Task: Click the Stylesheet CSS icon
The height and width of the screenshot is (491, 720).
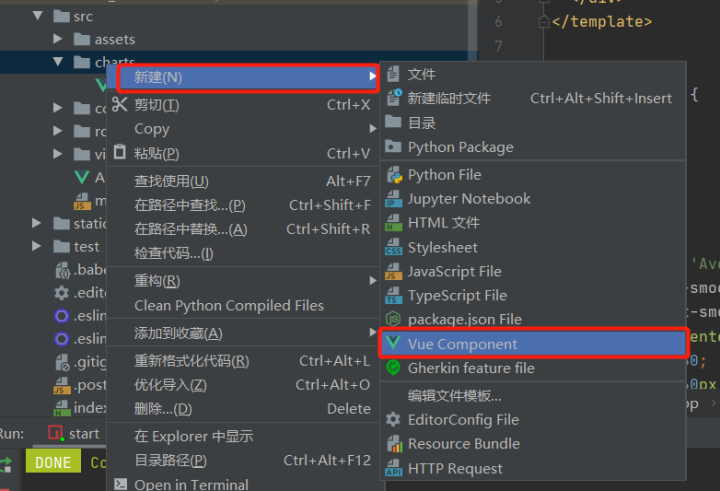Action: pyautogui.click(x=394, y=248)
